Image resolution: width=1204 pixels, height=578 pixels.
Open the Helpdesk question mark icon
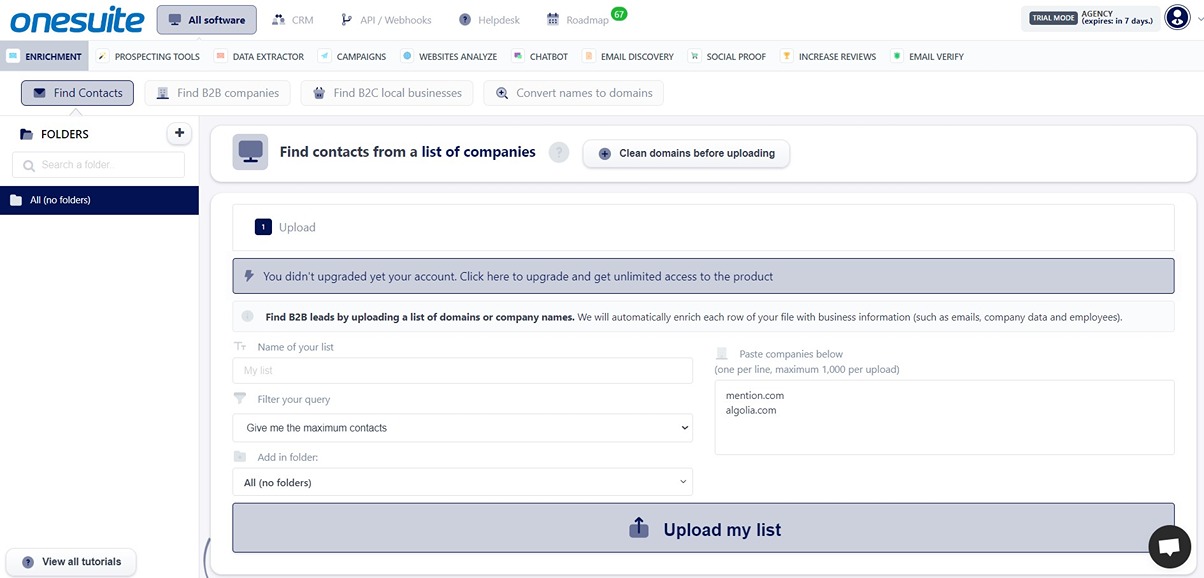pyautogui.click(x=464, y=17)
